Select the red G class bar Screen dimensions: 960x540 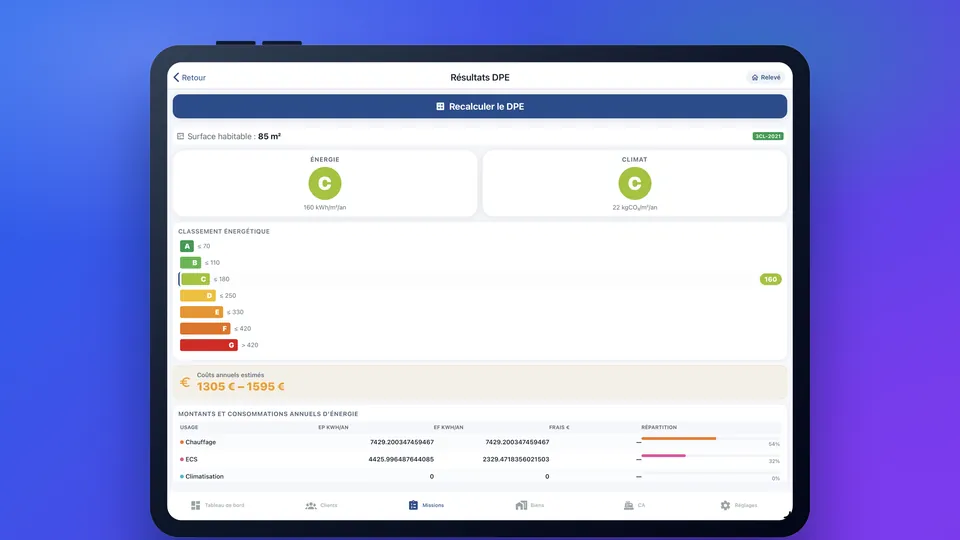tap(209, 345)
